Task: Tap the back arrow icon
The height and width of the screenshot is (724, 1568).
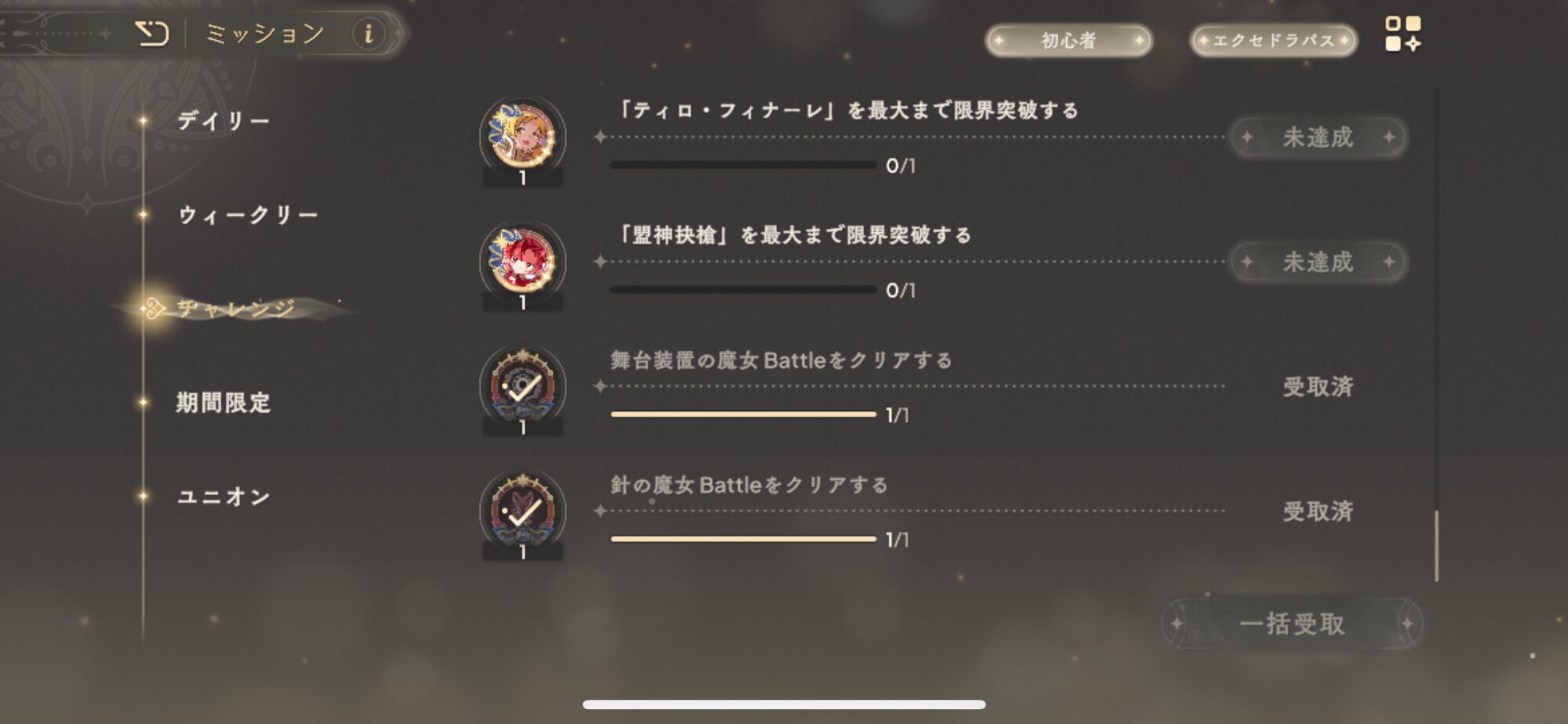Action: click(x=152, y=34)
